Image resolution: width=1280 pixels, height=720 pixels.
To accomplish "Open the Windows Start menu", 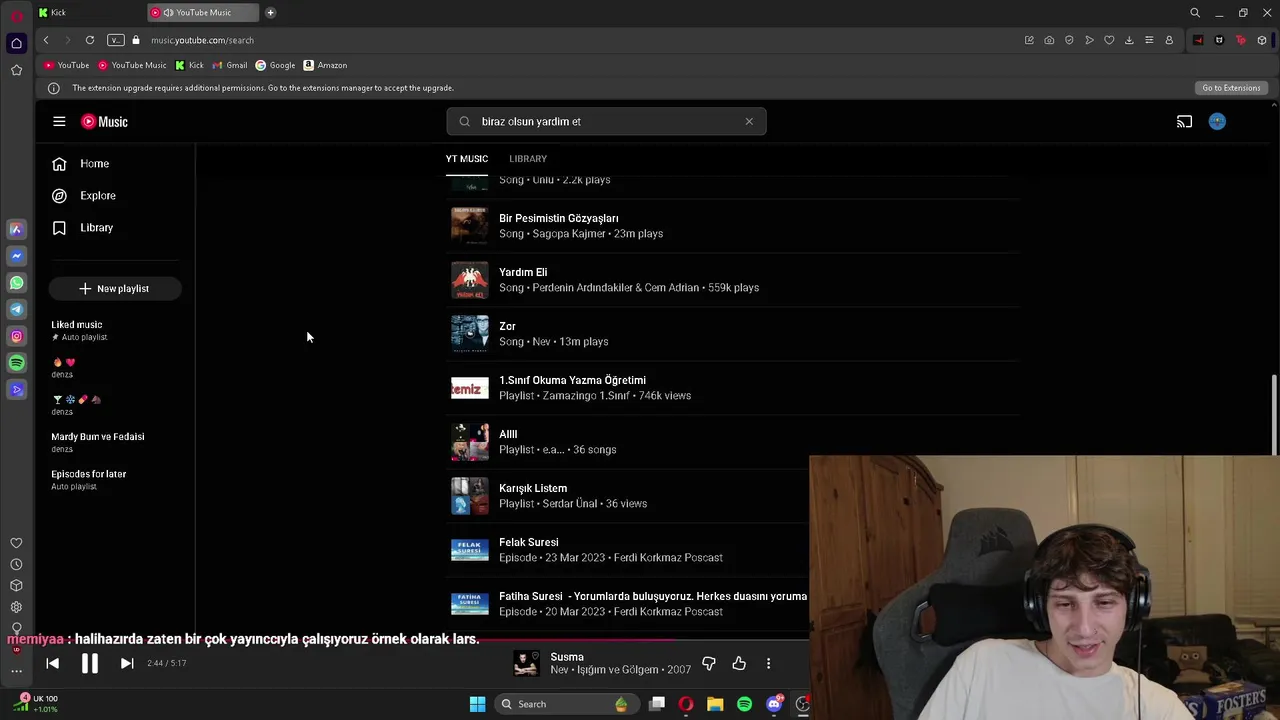I will coord(477,704).
